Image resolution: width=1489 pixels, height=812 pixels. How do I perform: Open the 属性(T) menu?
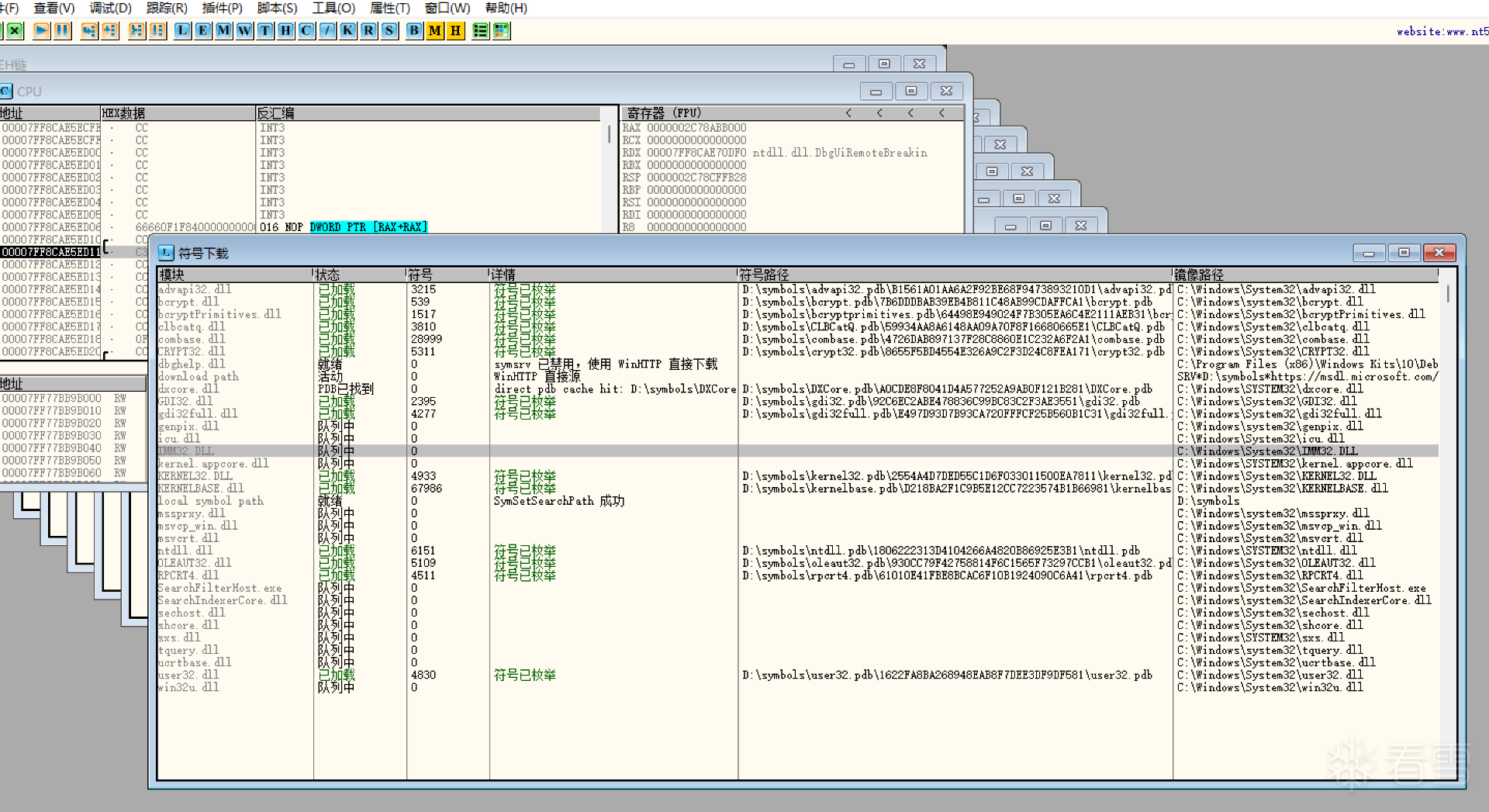coord(390,8)
